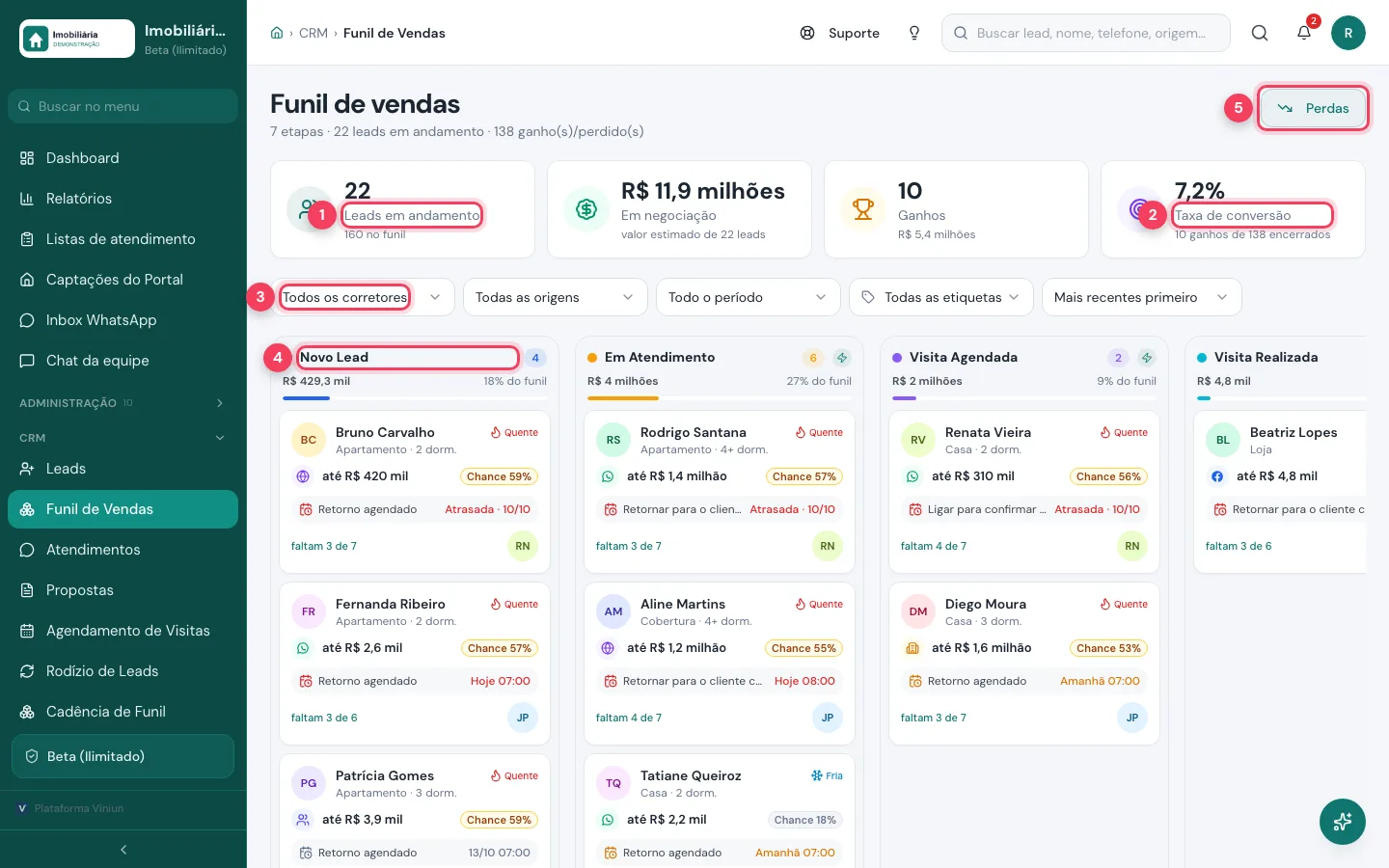Click the Buscar no menu field
Image resolution: width=1389 pixels, height=868 pixels.
click(x=123, y=106)
